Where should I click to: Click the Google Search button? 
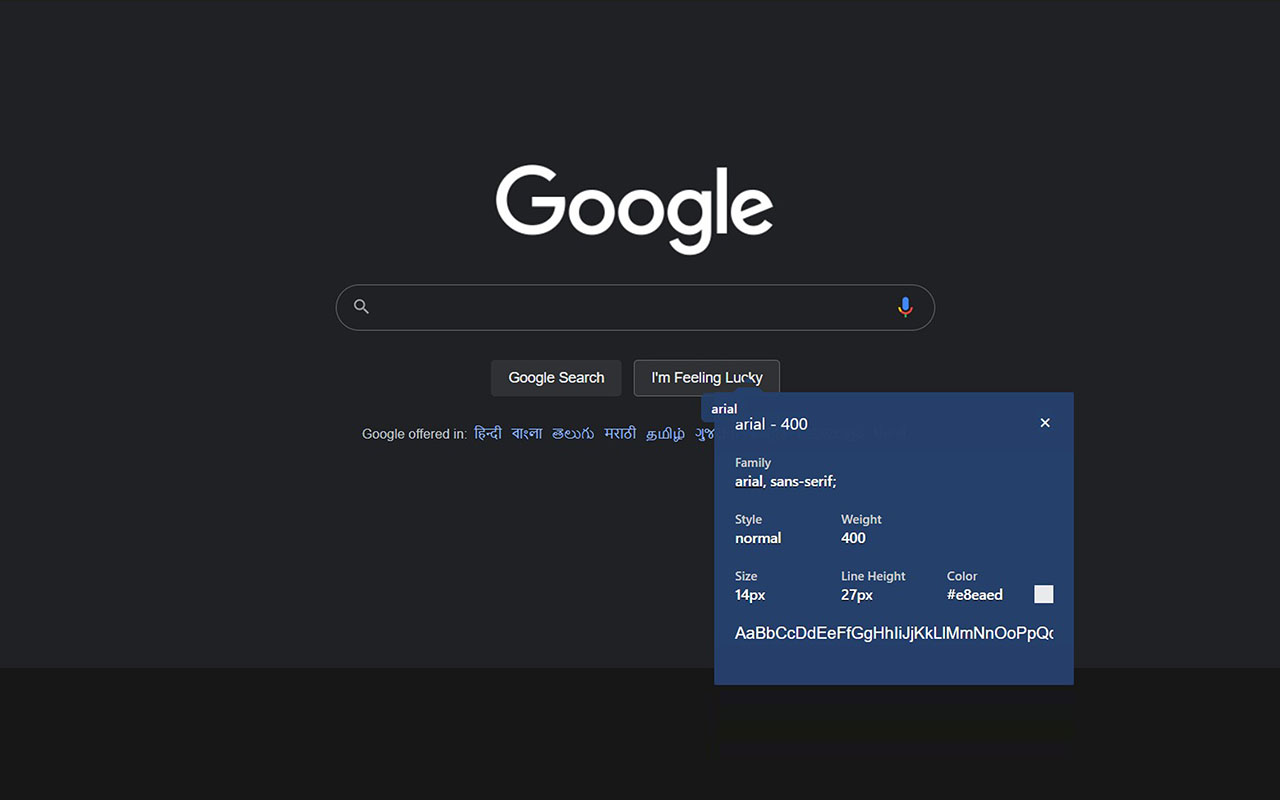(x=556, y=378)
